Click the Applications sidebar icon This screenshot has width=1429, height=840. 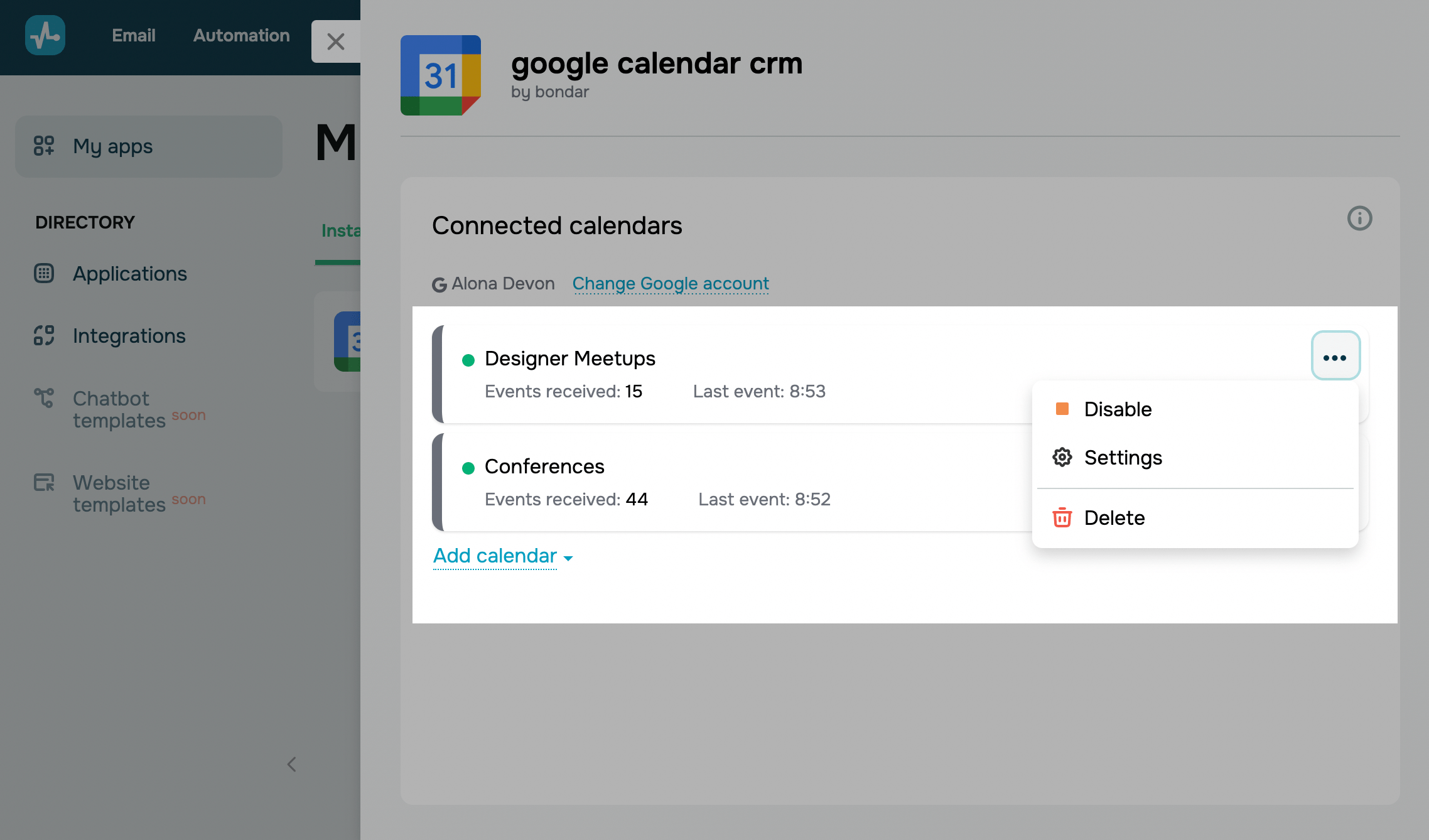44,273
